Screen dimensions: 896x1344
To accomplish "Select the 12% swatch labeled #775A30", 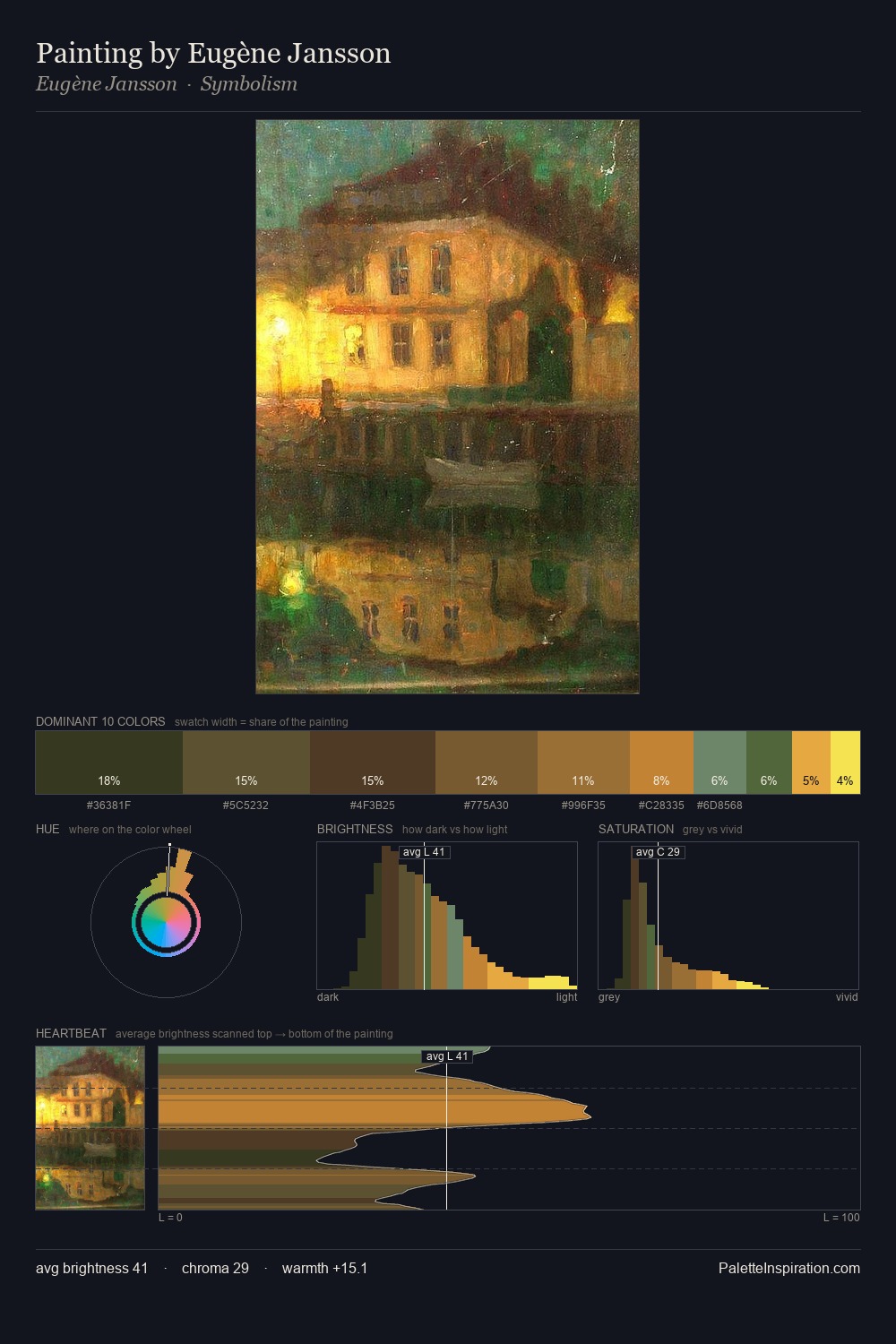I will click(487, 762).
